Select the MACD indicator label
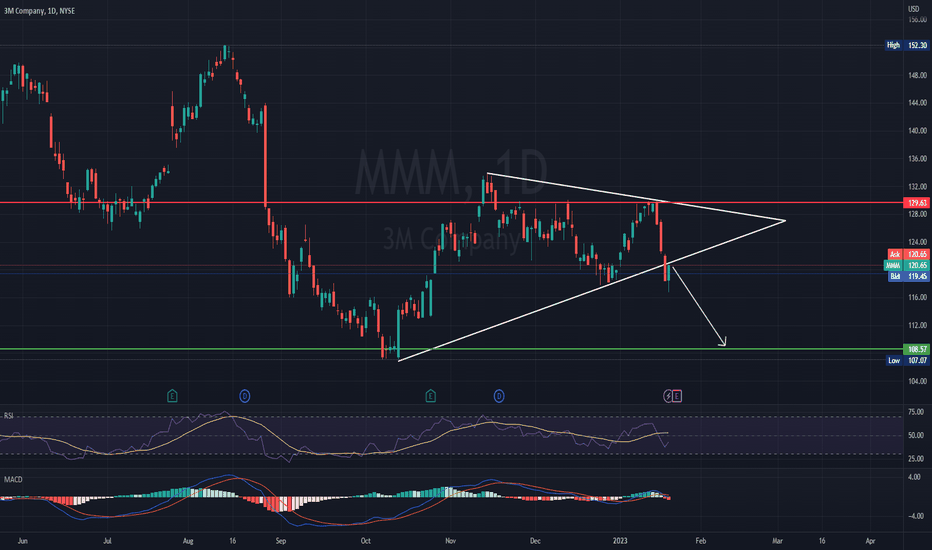Image resolution: width=932 pixels, height=550 pixels. (x=13, y=479)
